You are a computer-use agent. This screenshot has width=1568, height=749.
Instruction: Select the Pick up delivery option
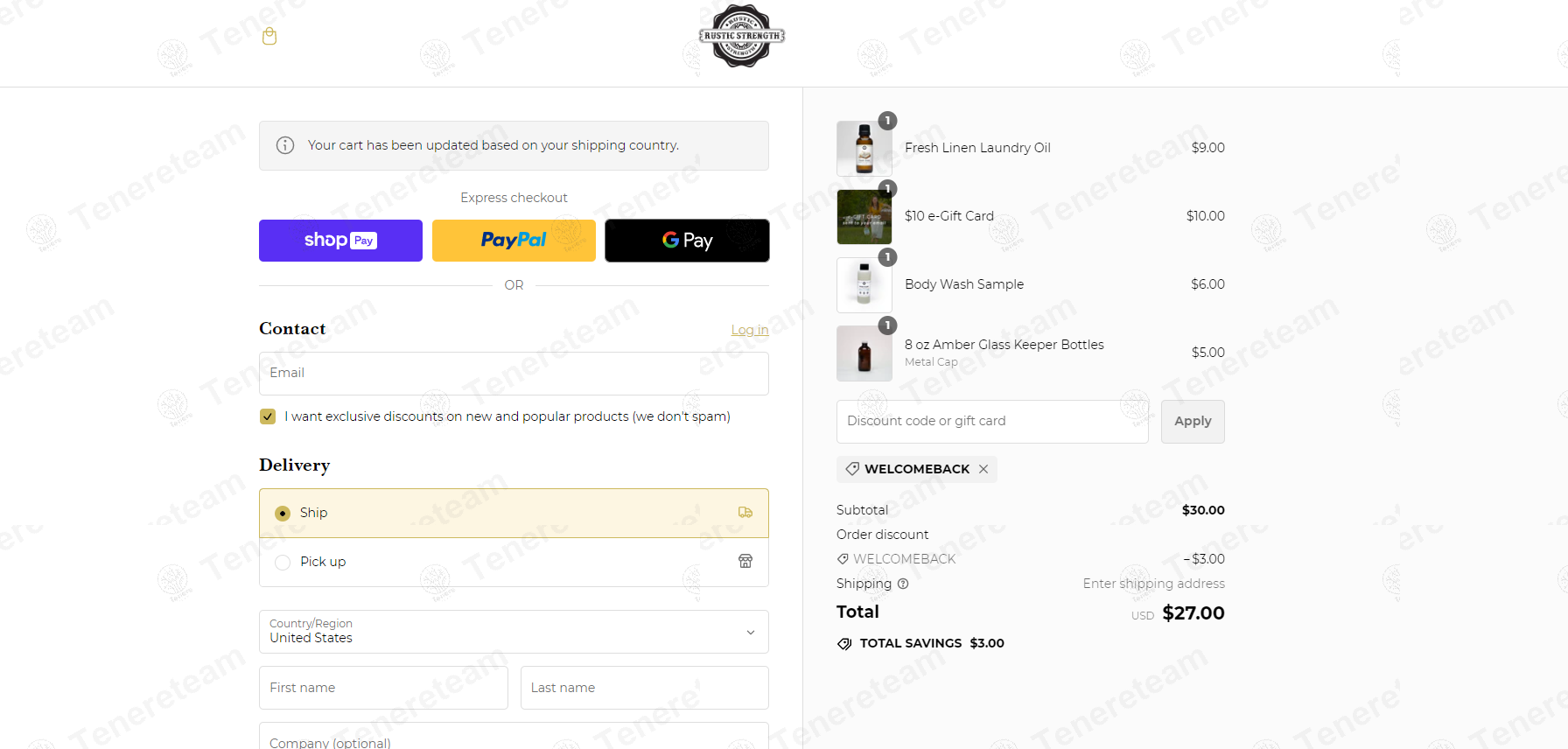click(514, 562)
